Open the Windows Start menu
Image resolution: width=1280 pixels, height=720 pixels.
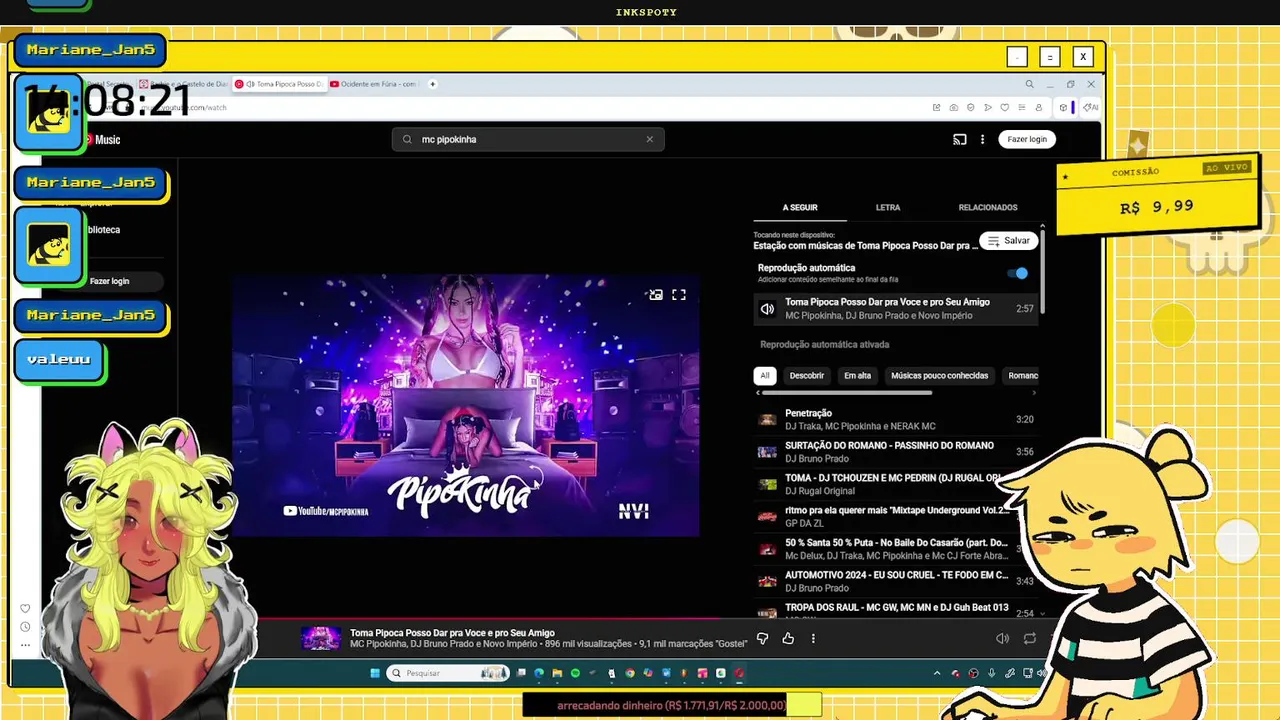pos(375,673)
